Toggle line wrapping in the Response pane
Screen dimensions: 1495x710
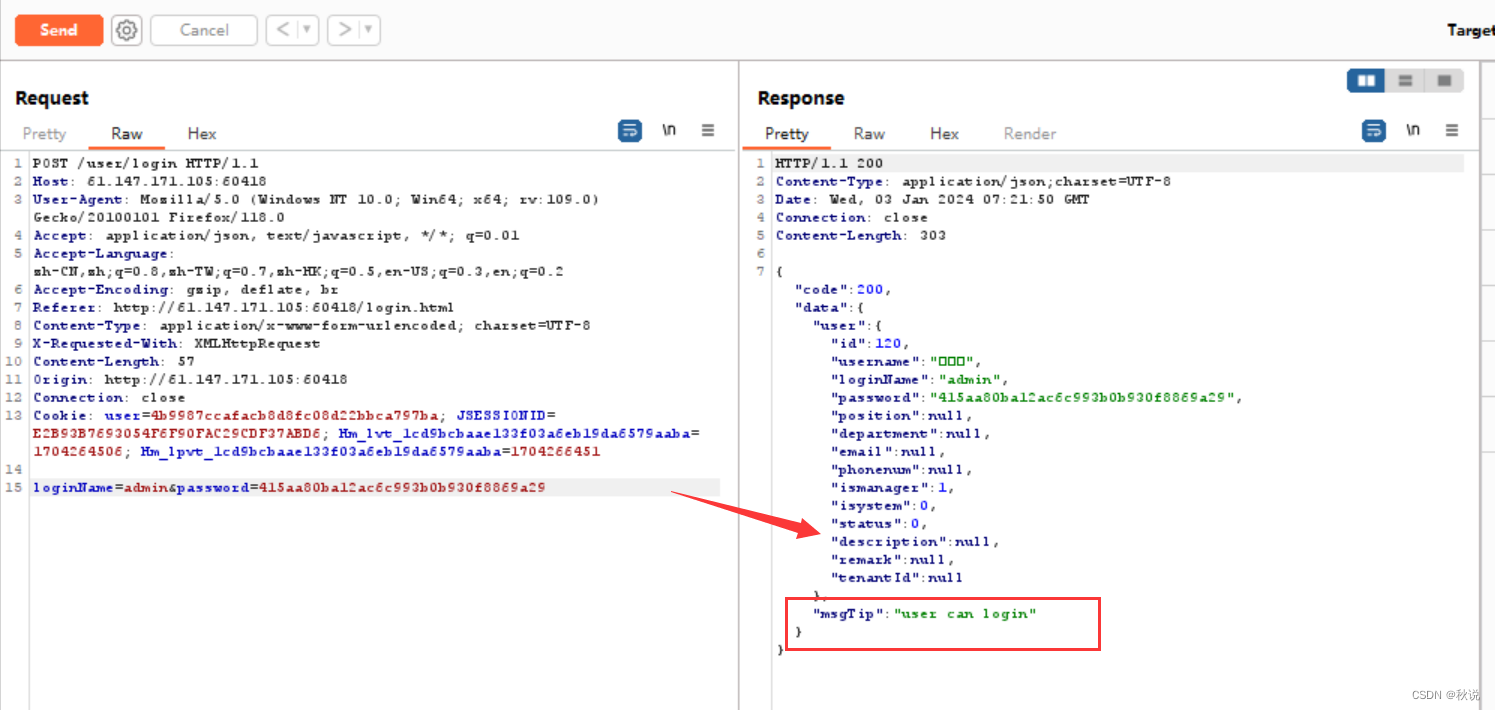1374,130
